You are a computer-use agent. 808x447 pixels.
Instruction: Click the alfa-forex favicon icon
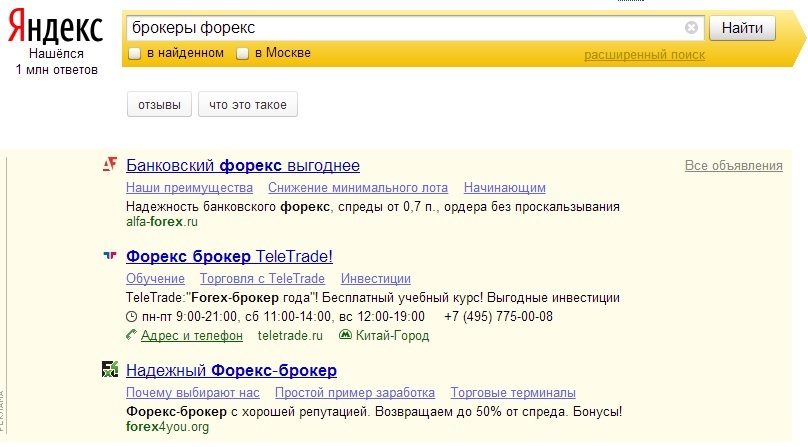pyautogui.click(x=110, y=164)
